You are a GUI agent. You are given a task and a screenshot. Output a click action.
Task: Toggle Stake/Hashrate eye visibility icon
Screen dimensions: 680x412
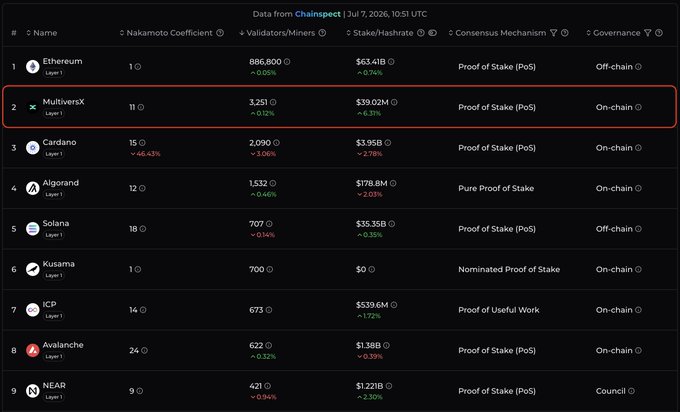tap(432, 33)
